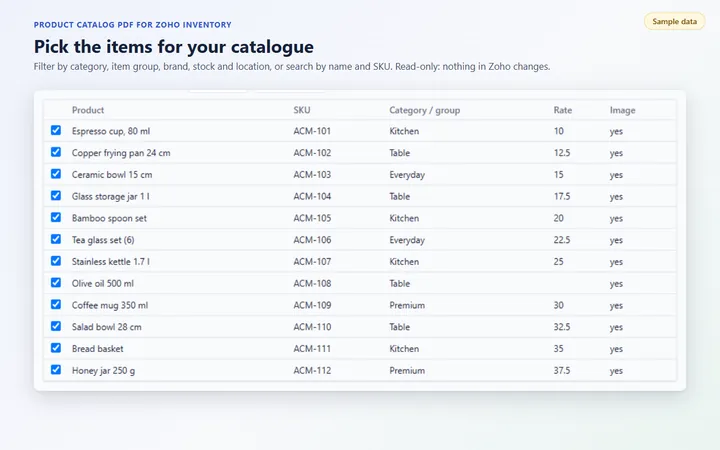Uncheck the Espresso cup, 80 ml checkbox
The width and height of the screenshot is (720, 450).
pyautogui.click(x=56, y=130)
